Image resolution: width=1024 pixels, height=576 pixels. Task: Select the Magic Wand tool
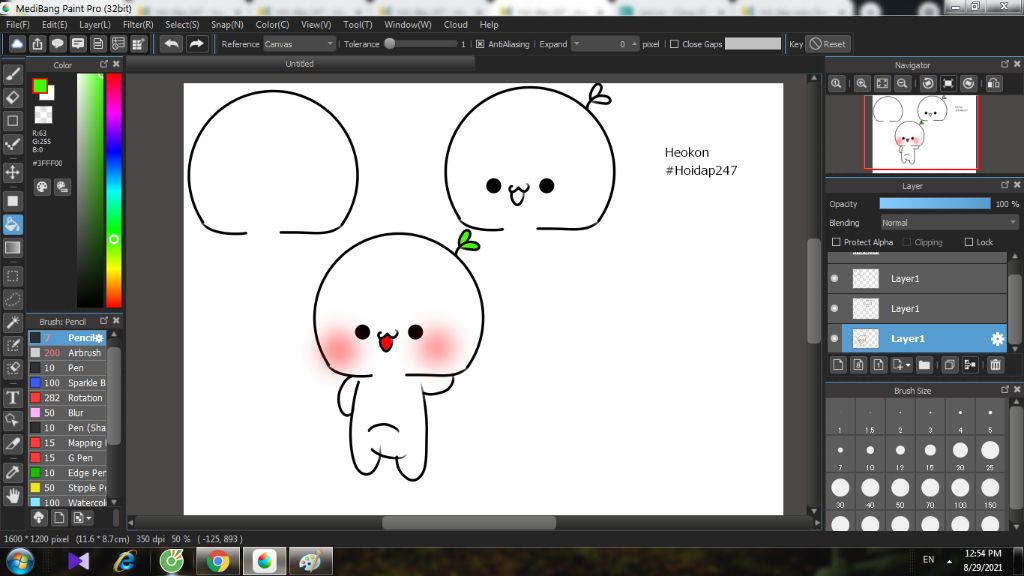[13, 322]
